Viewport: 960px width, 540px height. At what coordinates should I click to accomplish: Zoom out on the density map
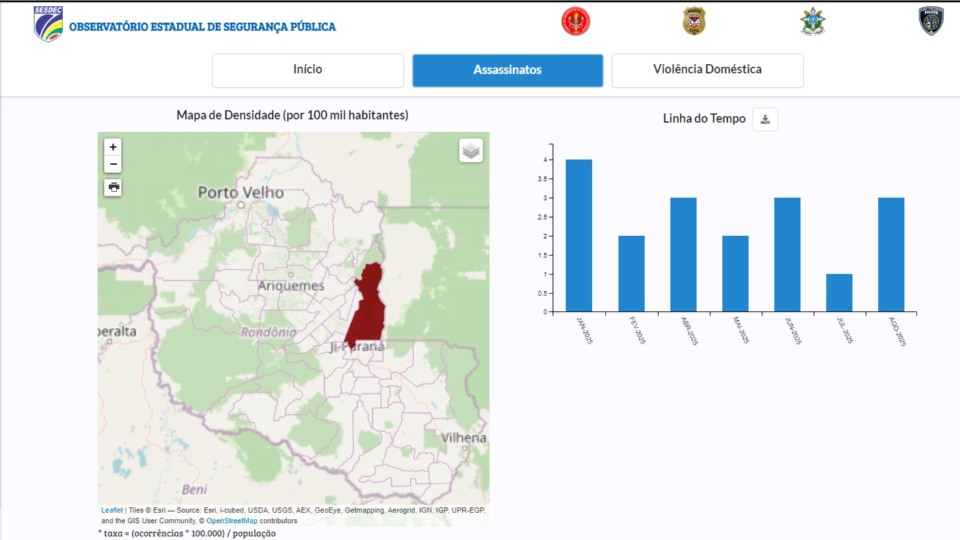point(113,164)
